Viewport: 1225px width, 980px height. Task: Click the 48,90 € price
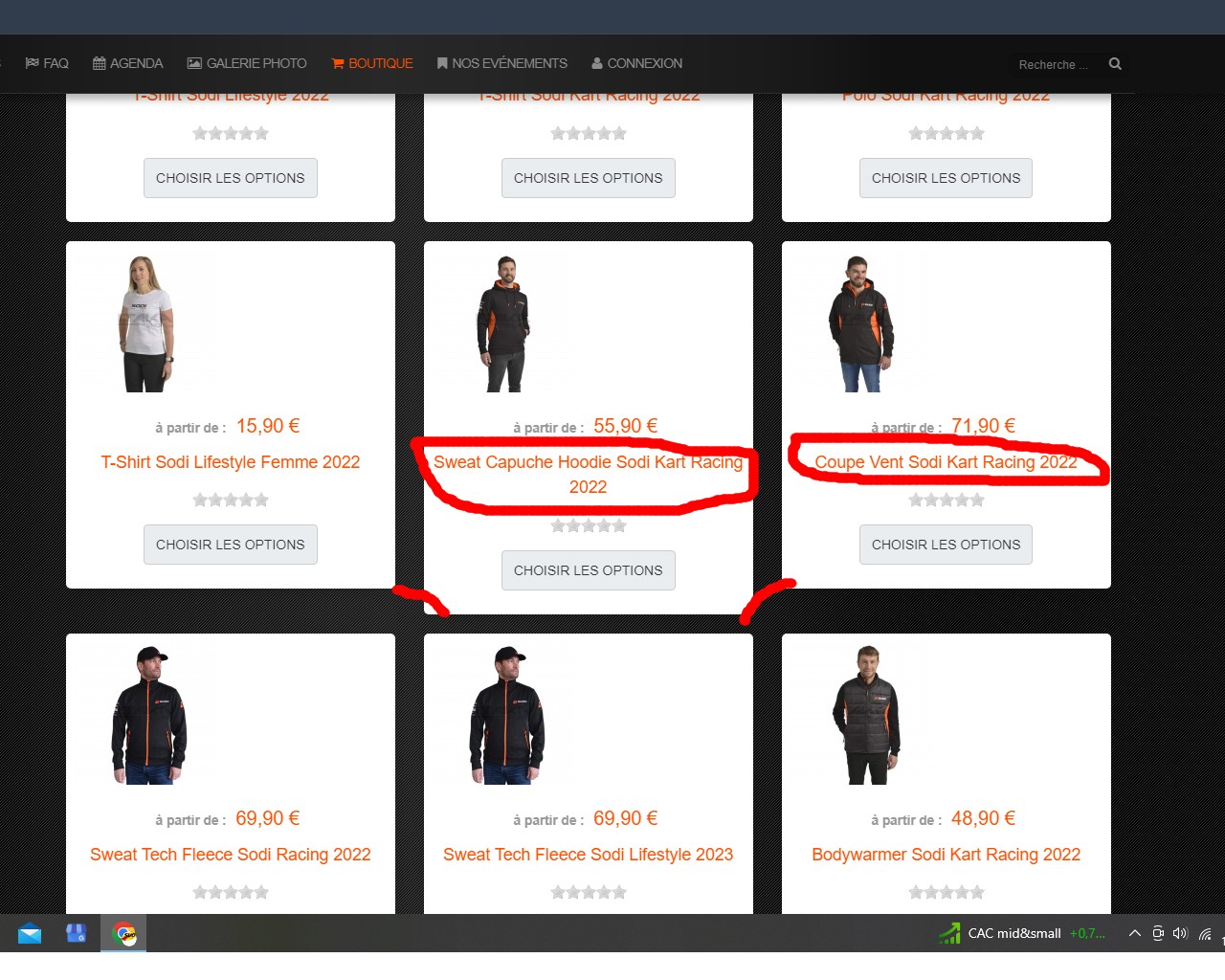tap(984, 818)
